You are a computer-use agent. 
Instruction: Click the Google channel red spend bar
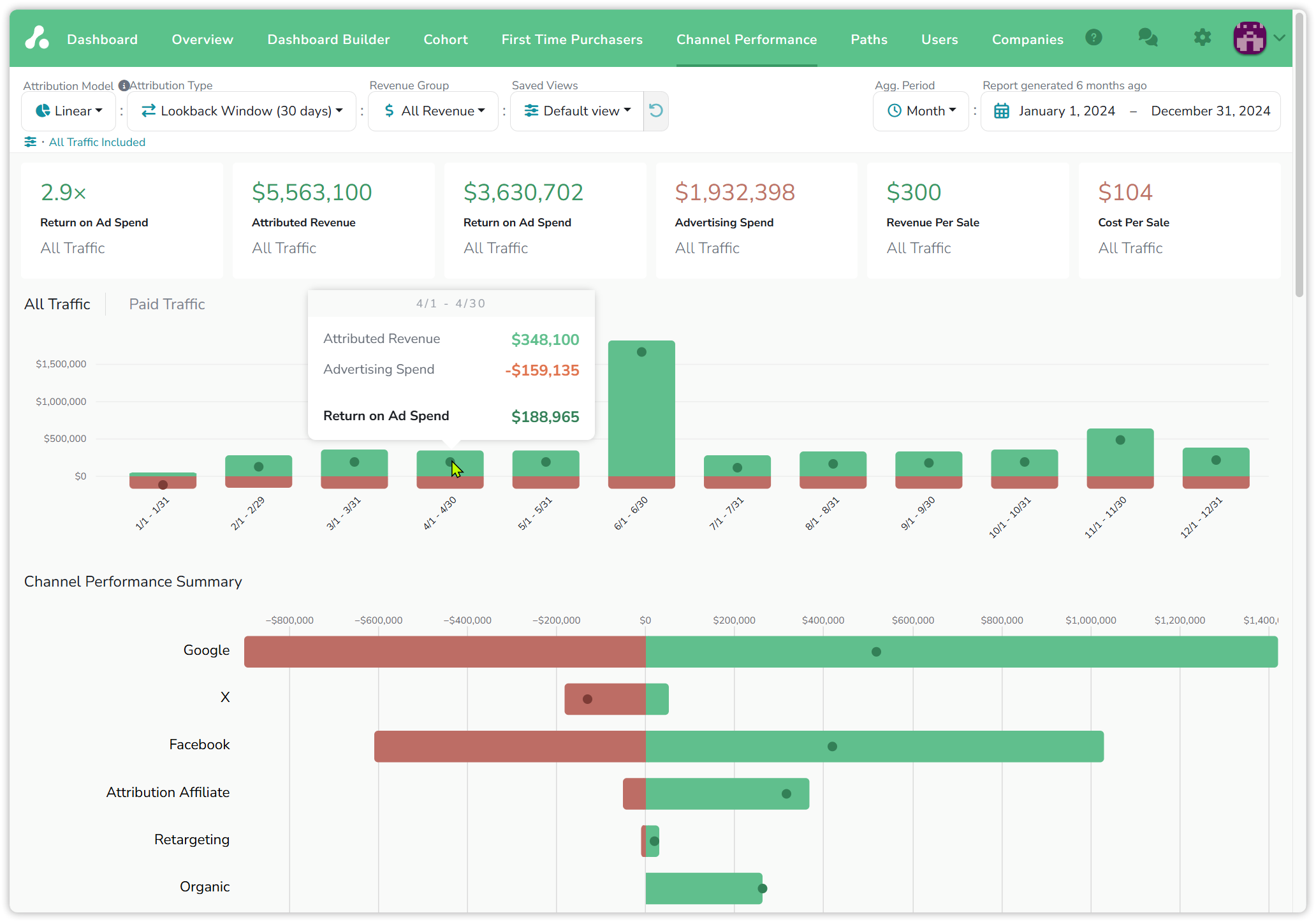click(445, 652)
